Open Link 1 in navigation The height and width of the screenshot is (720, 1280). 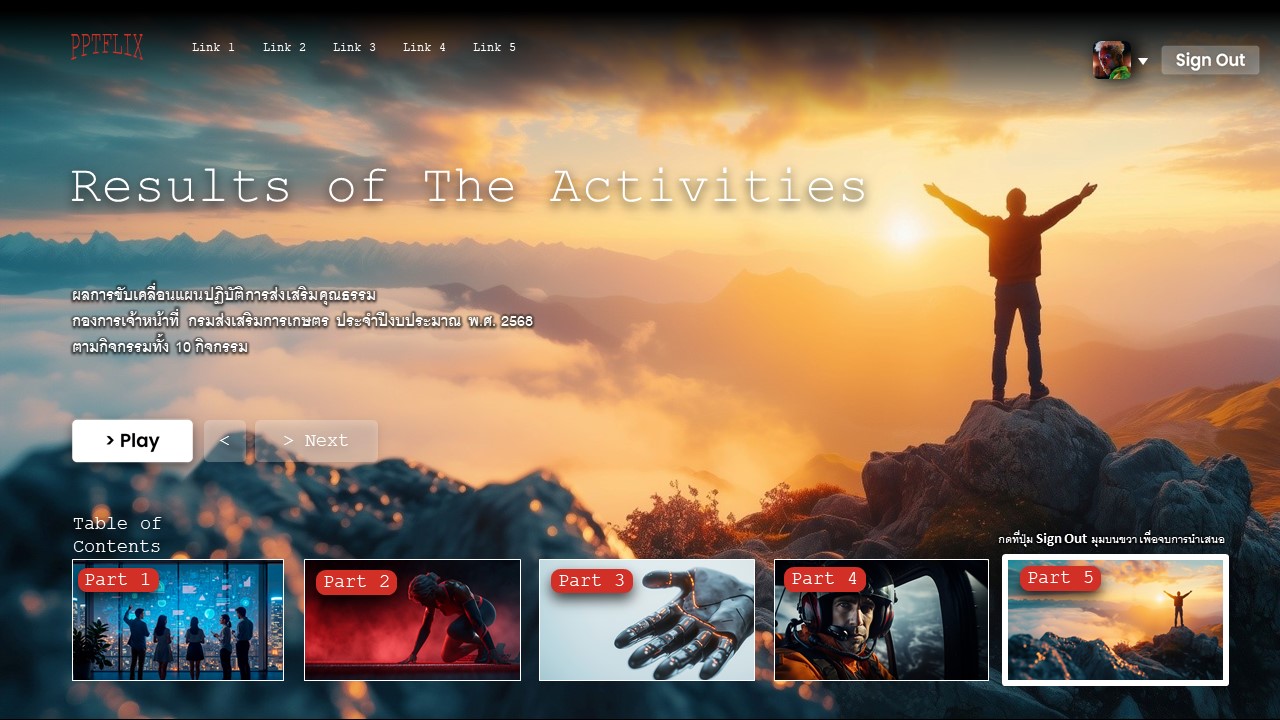[x=213, y=47]
